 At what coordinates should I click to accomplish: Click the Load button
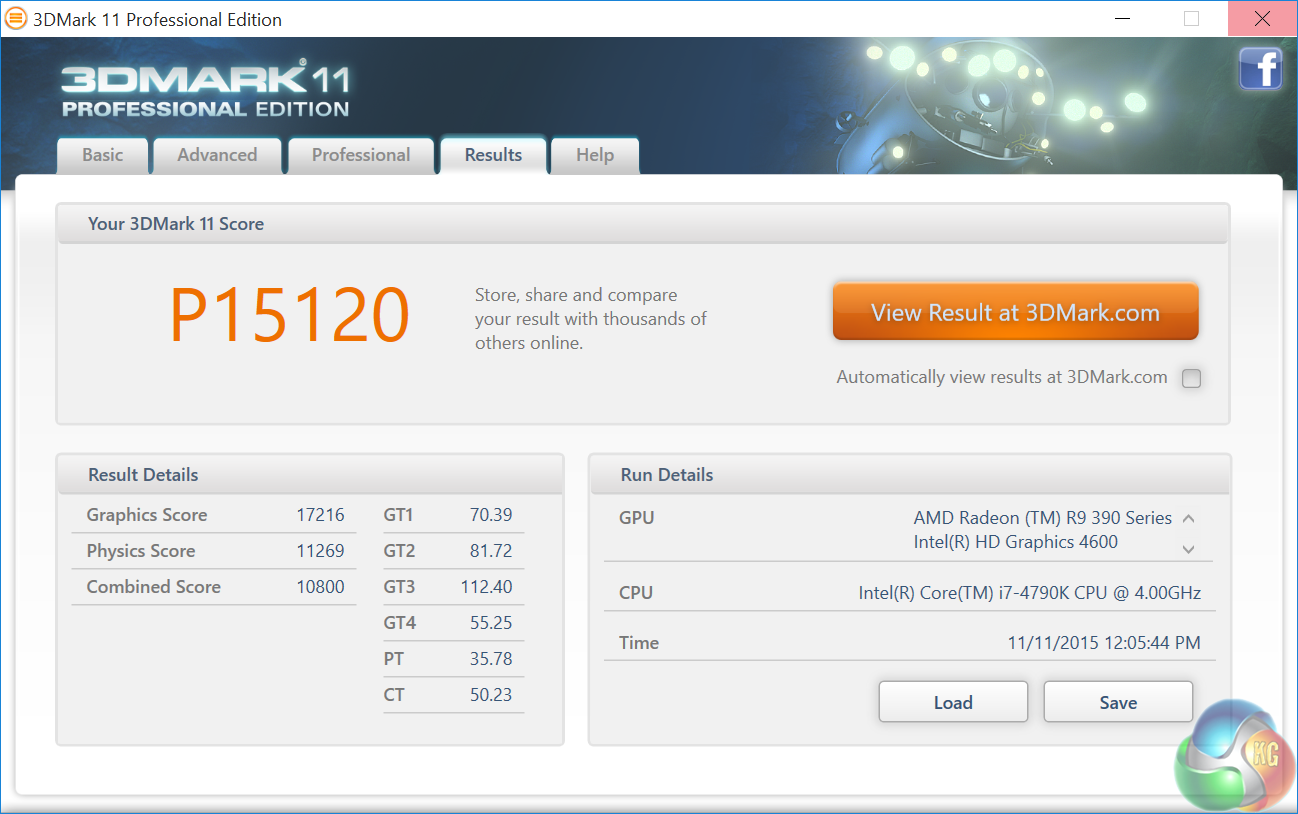pos(953,702)
